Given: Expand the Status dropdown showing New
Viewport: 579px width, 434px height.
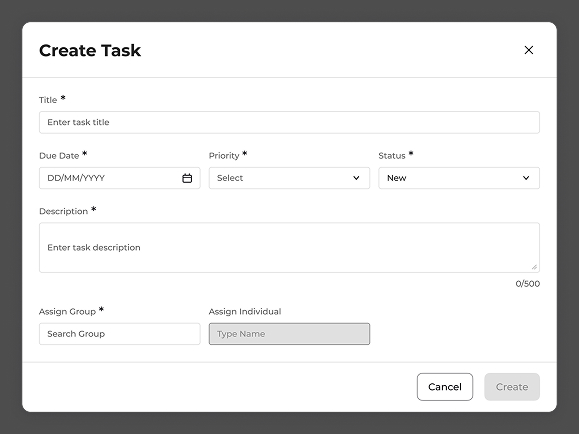Looking at the screenshot, I should (459, 178).
